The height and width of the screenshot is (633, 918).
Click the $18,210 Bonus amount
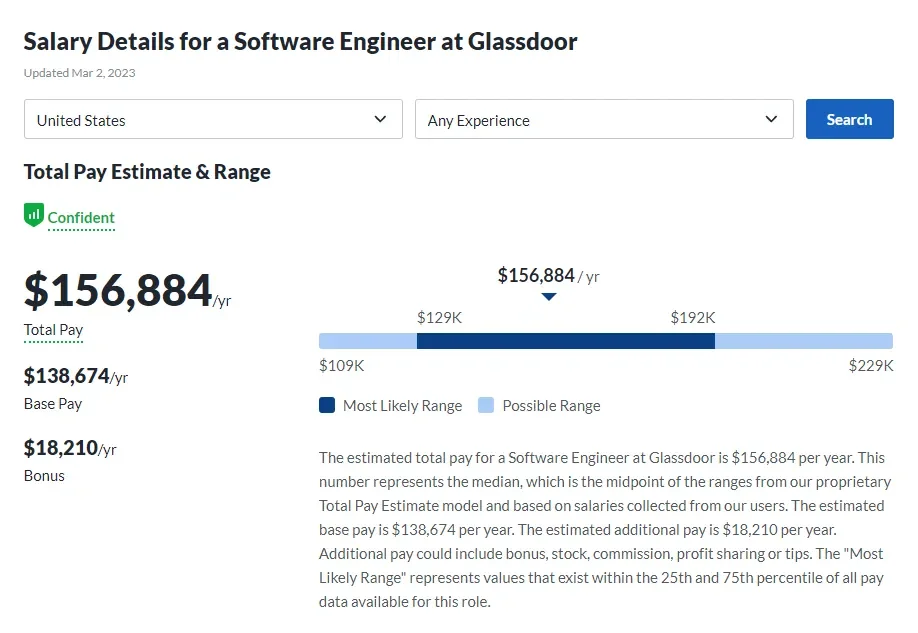(60, 448)
